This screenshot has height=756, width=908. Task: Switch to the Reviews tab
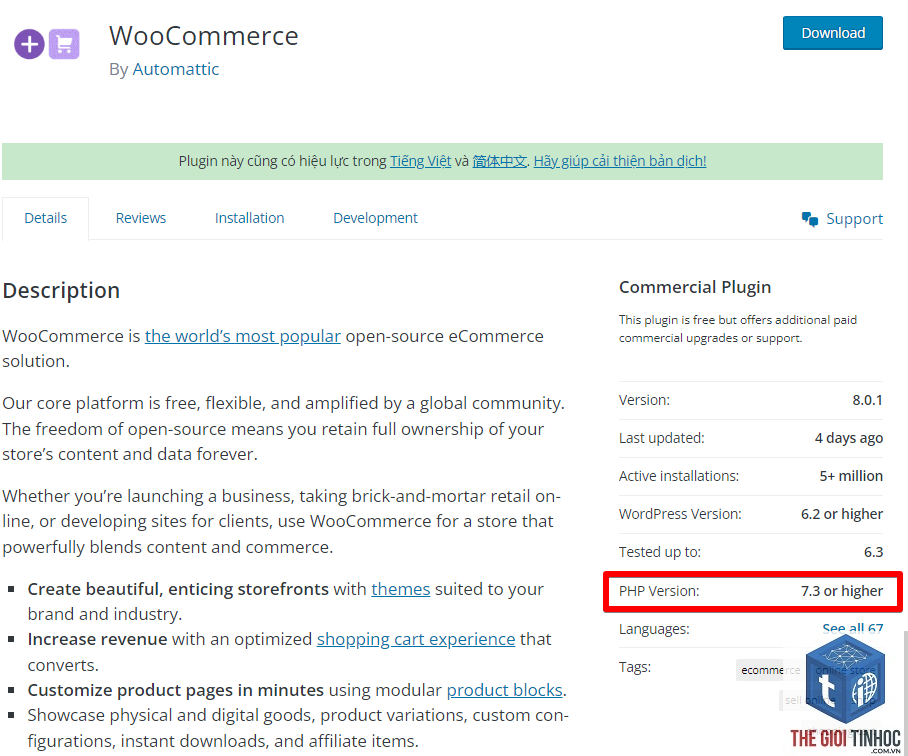click(141, 218)
